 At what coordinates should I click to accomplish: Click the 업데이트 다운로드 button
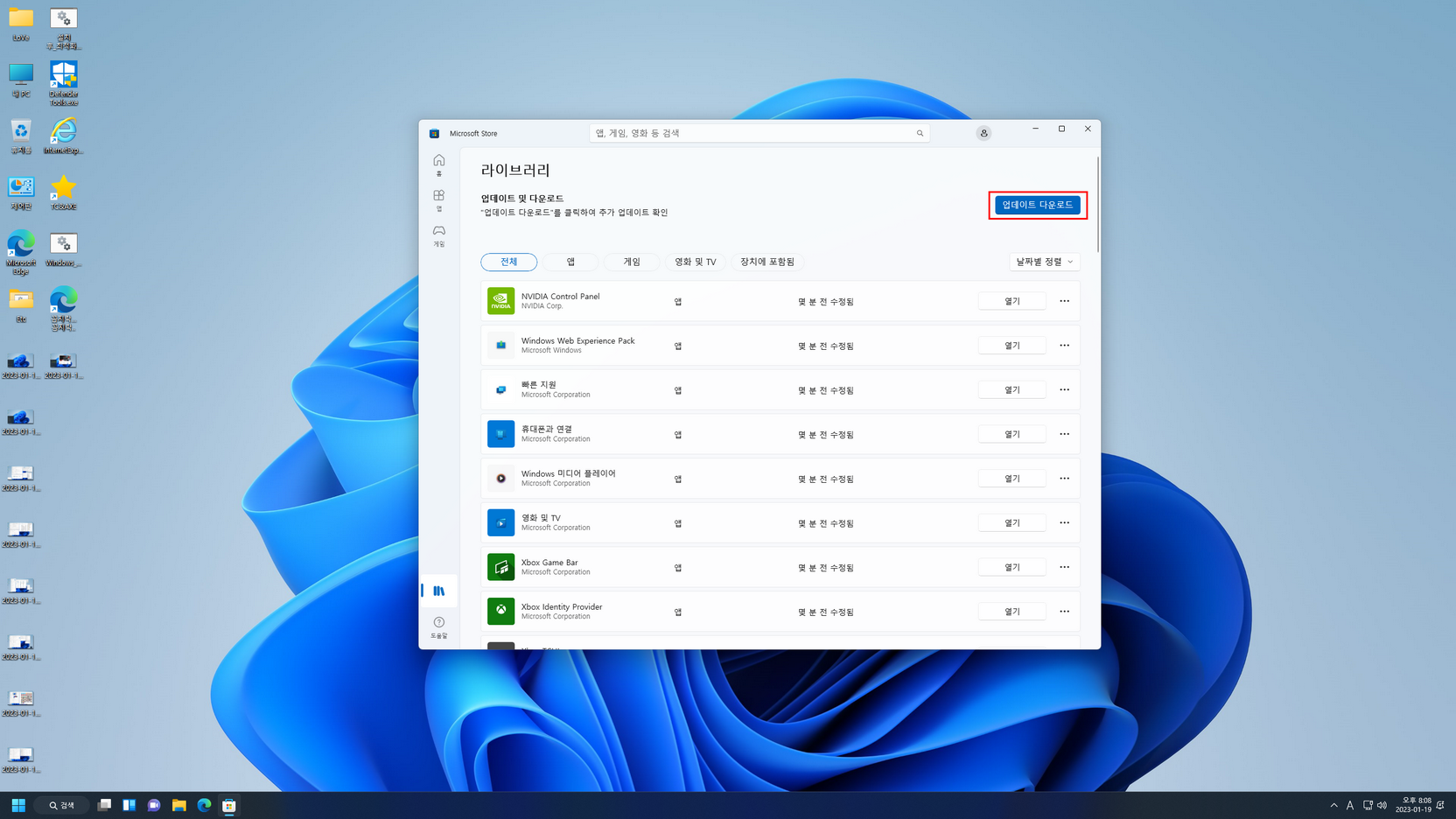(x=1037, y=205)
